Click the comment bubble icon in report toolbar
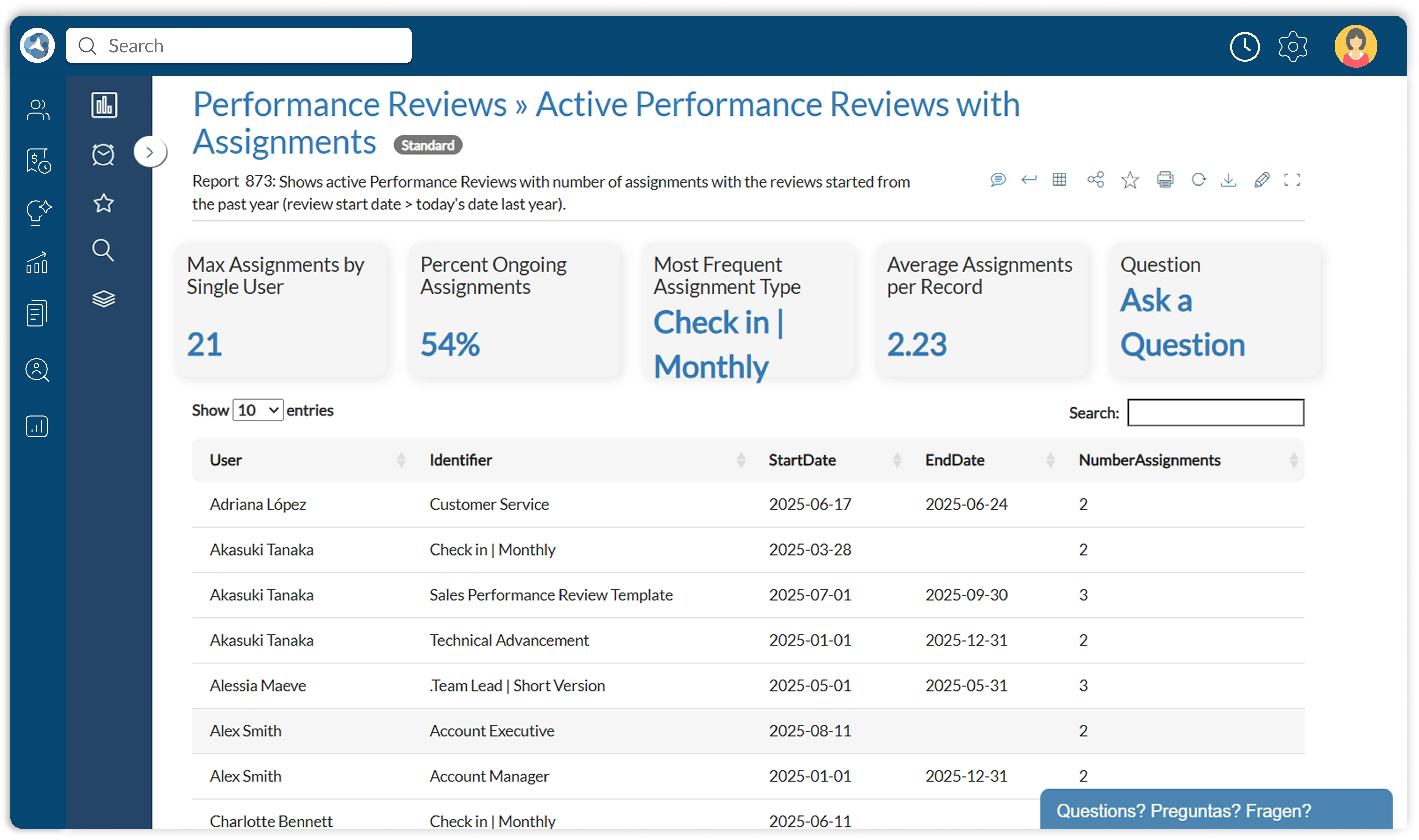Viewport: 1419px width, 840px height. pos(998,180)
